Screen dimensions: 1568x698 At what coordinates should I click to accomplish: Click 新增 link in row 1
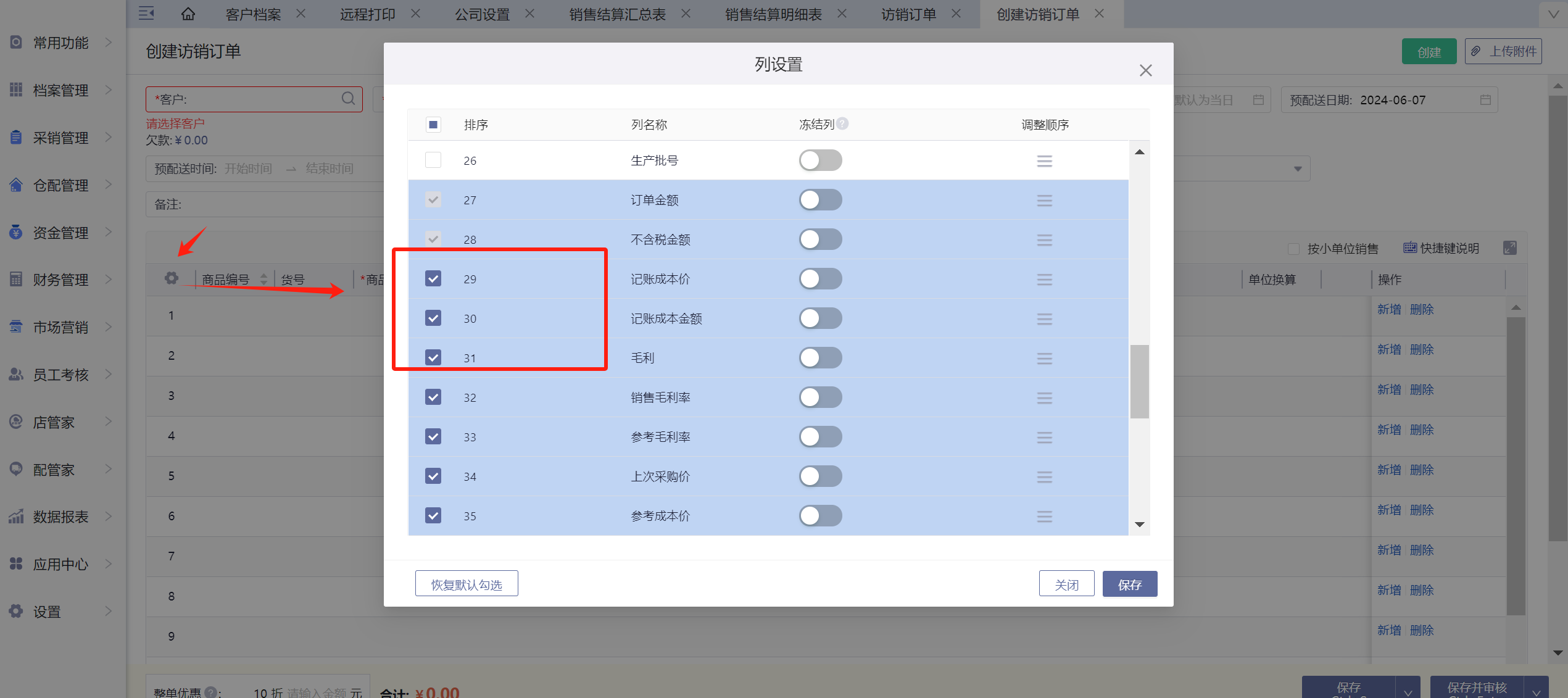pos(1388,309)
